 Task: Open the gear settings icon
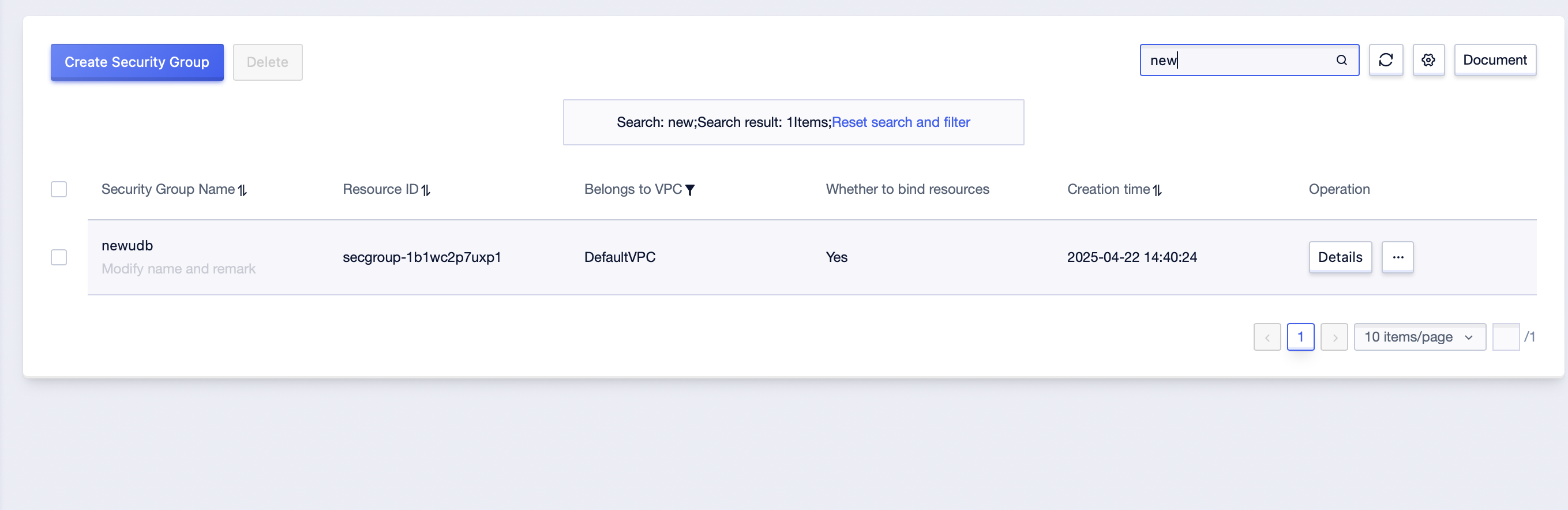tap(1428, 59)
